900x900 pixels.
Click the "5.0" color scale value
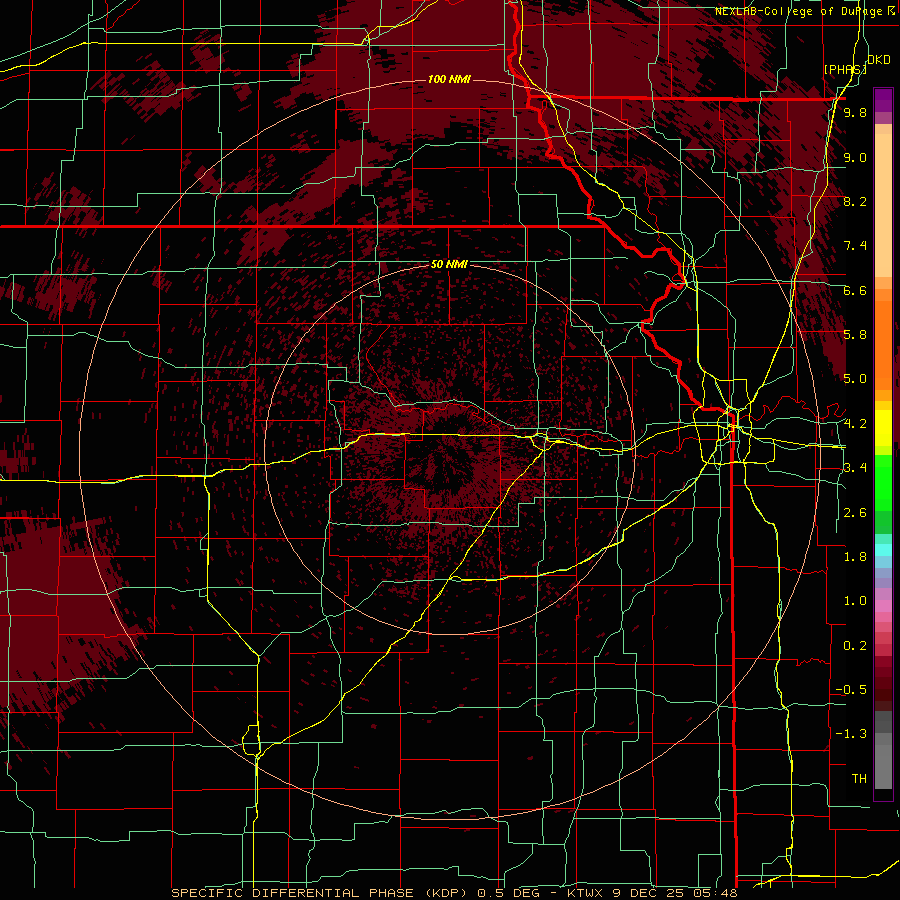coord(855,379)
